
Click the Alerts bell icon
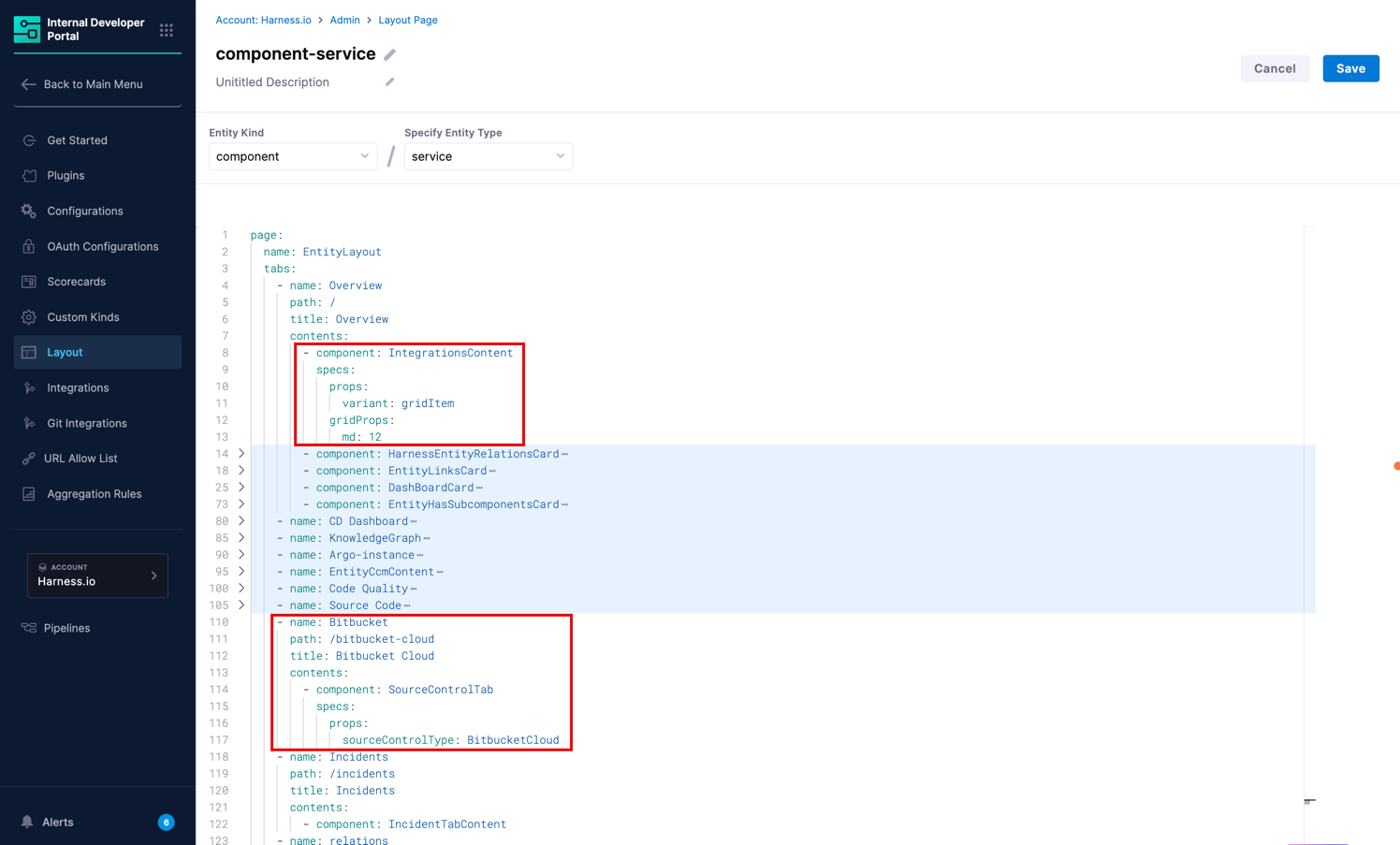pos(27,822)
